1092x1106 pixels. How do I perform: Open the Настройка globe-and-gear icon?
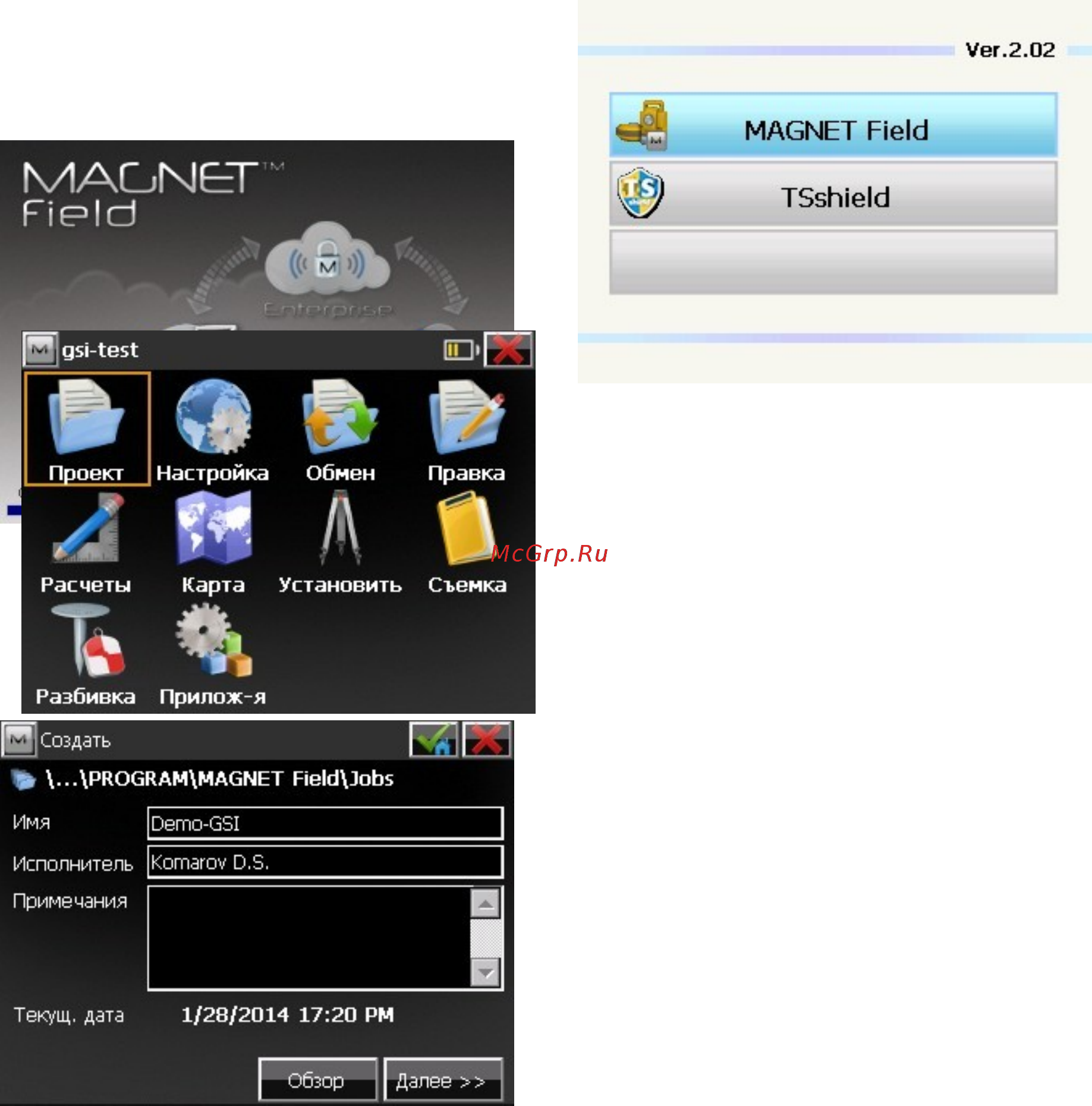point(213,429)
